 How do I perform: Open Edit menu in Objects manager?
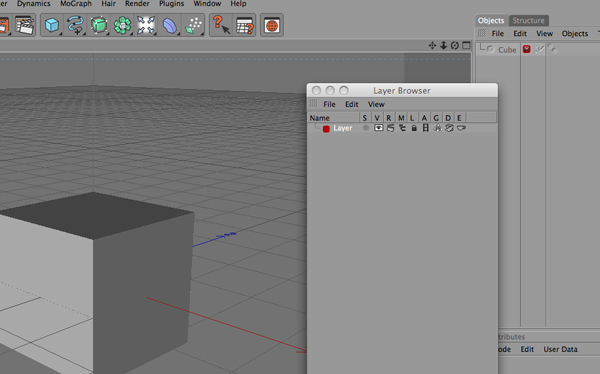point(520,34)
